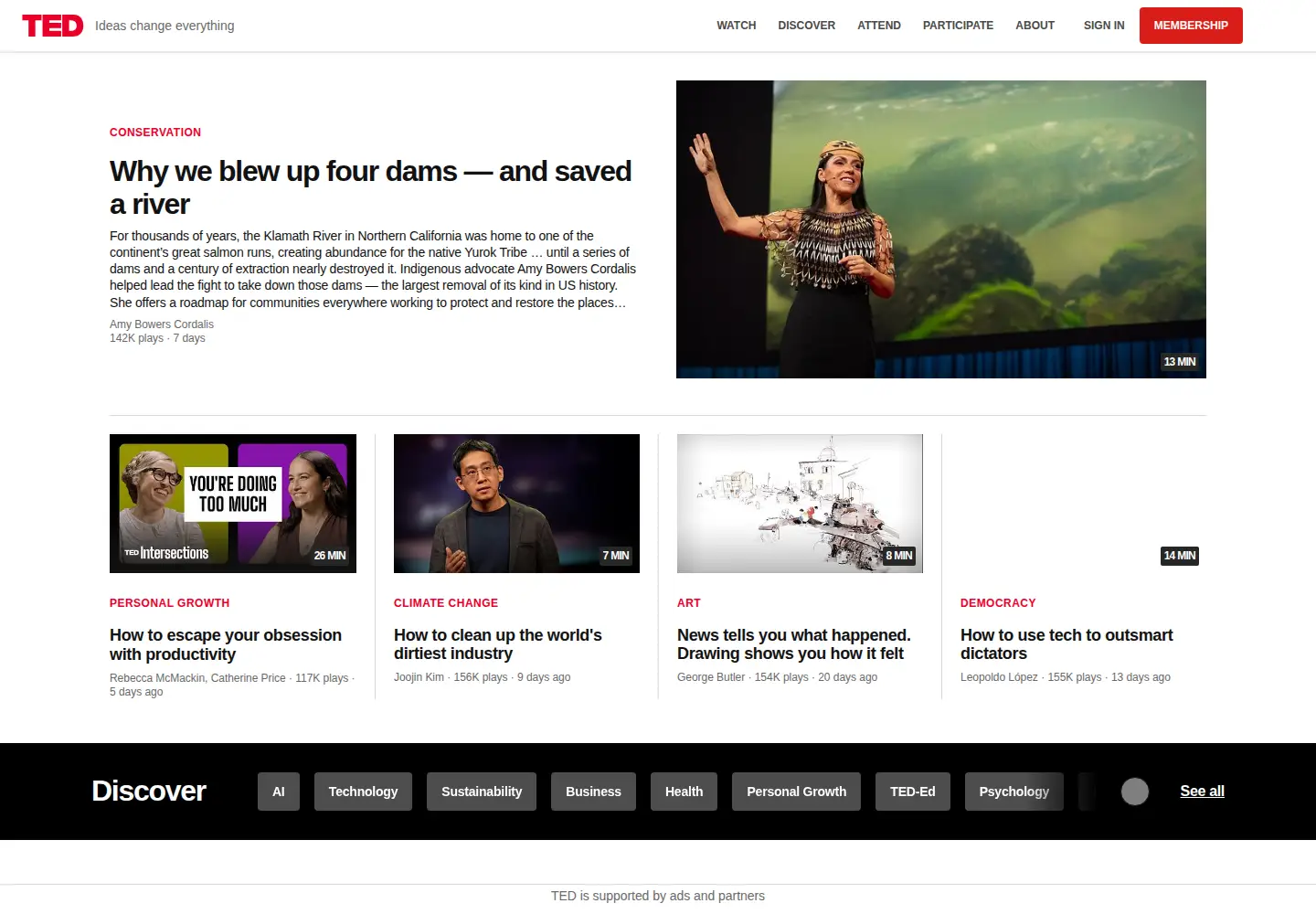The image size is (1316, 914).
Task: Open the Joojin Kim talk thumbnail
Action: 516,504
